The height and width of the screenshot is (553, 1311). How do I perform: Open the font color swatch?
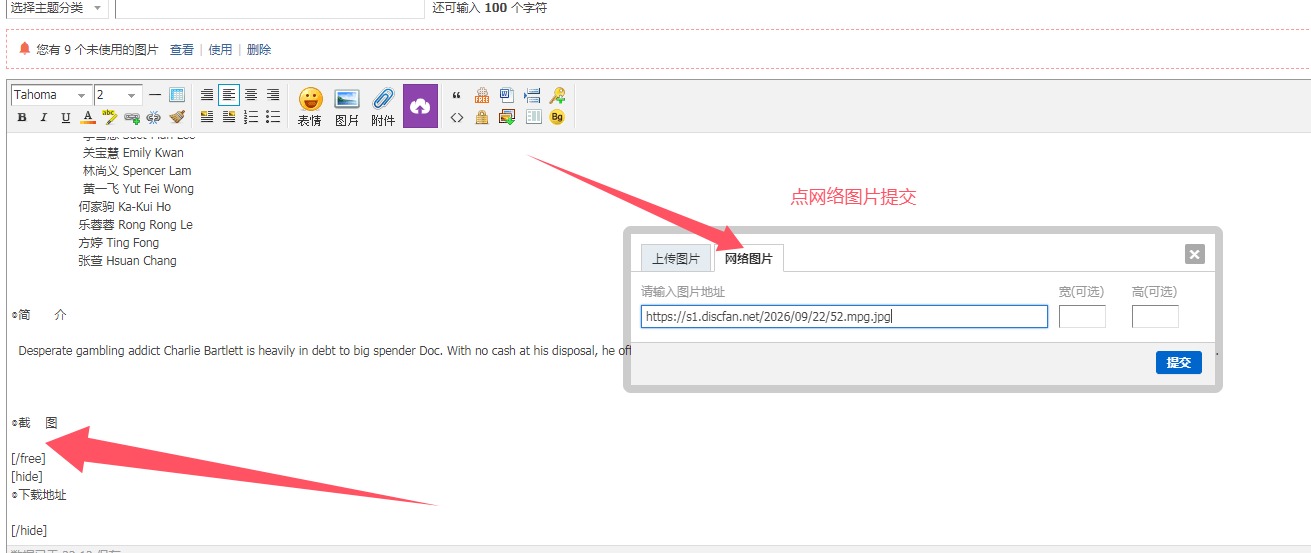(88, 117)
